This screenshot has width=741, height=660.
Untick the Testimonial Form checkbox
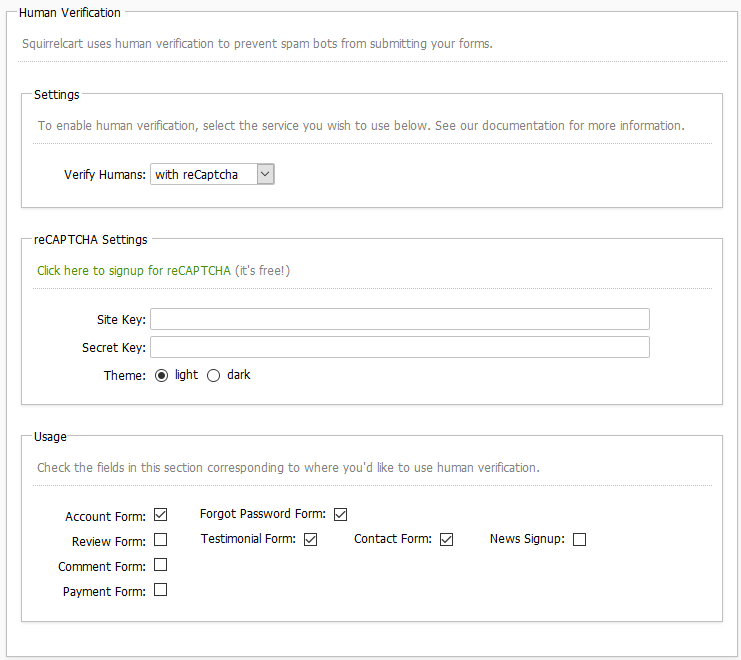310,540
